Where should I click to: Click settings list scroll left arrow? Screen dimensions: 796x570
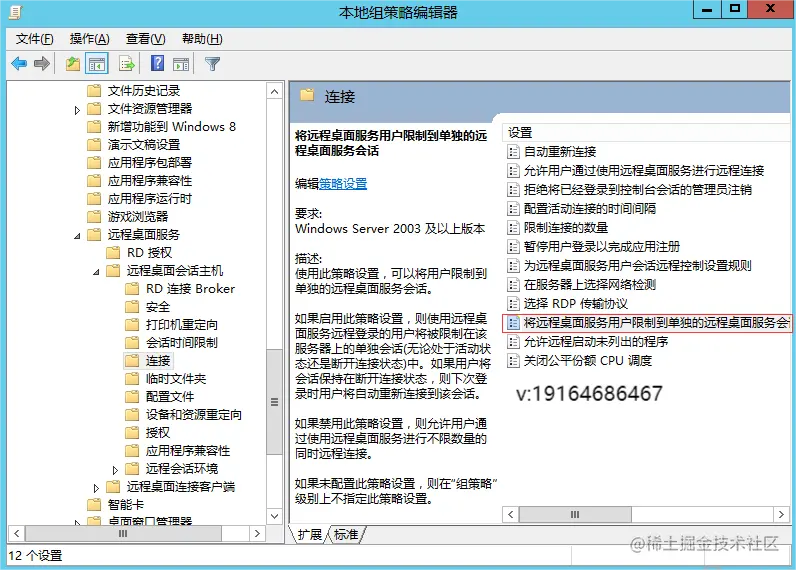point(511,515)
